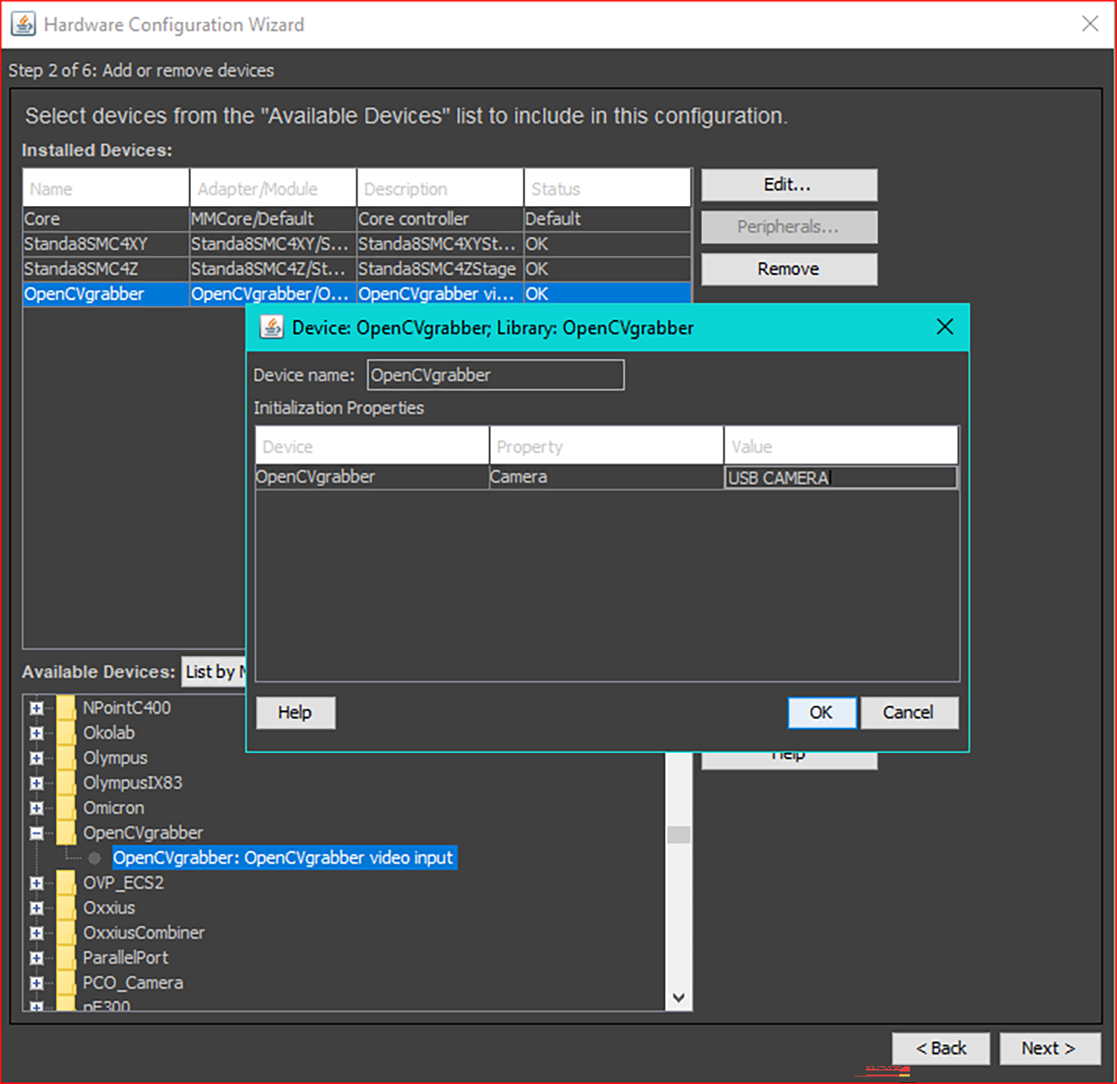Click the Next button in wizard

(x=1048, y=1048)
